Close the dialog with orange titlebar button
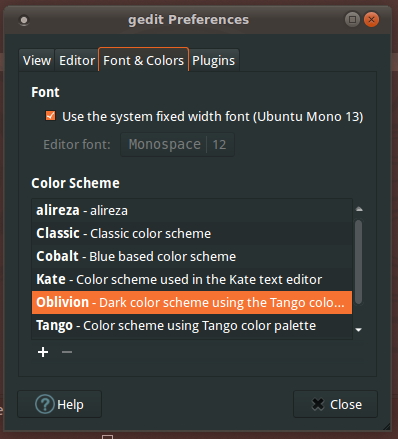The height and width of the screenshot is (439, 398). pos(371,19)
